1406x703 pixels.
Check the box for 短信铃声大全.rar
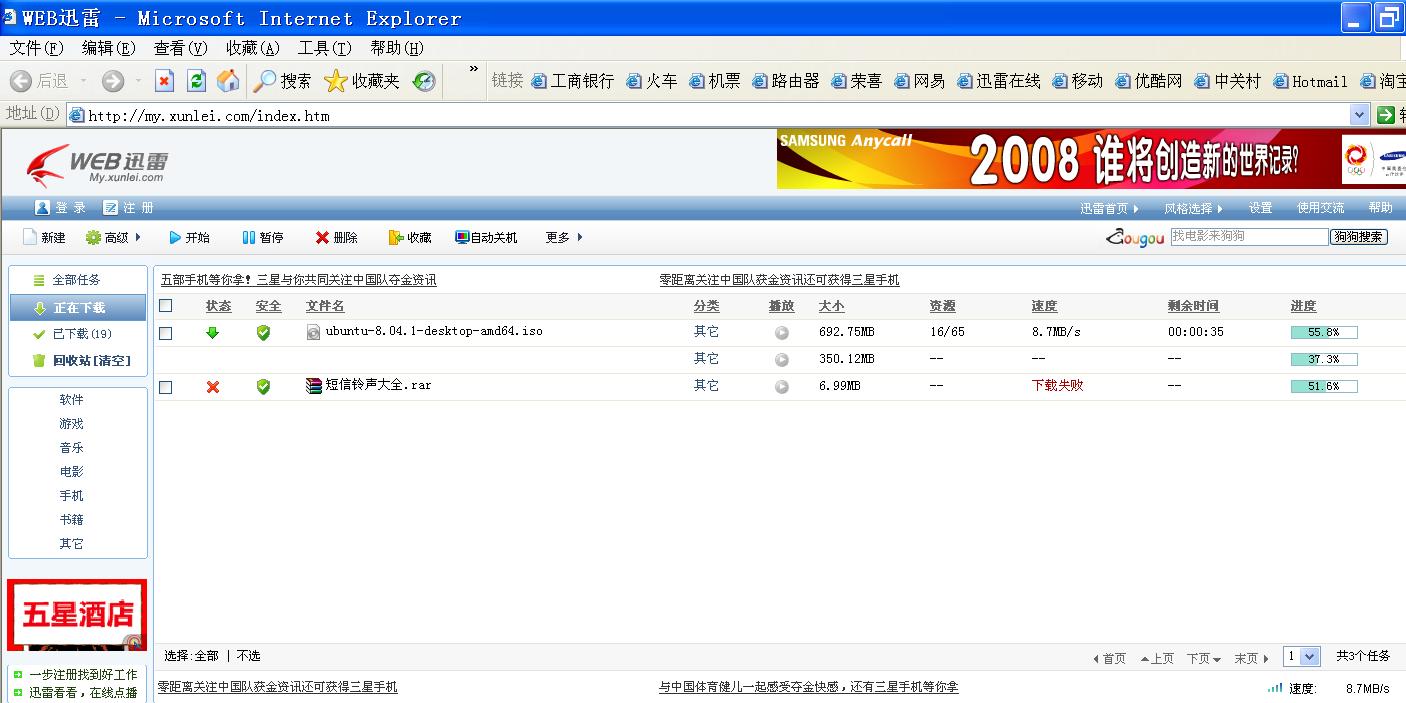166,387
